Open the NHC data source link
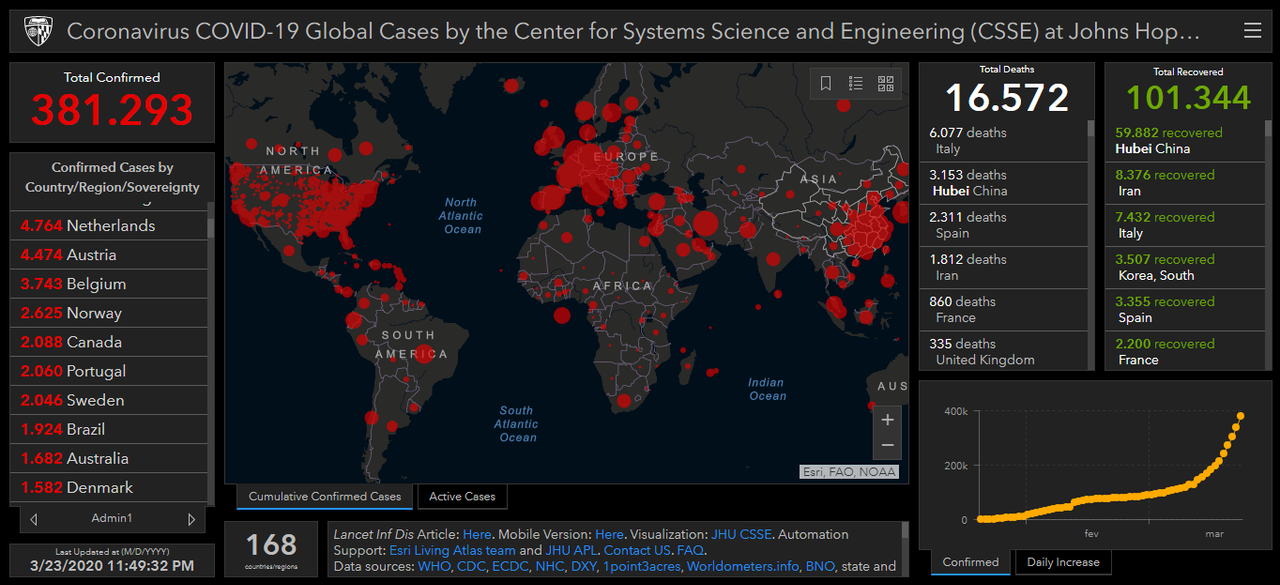This screenshot has width=1280, height=585. coord(550,566)
